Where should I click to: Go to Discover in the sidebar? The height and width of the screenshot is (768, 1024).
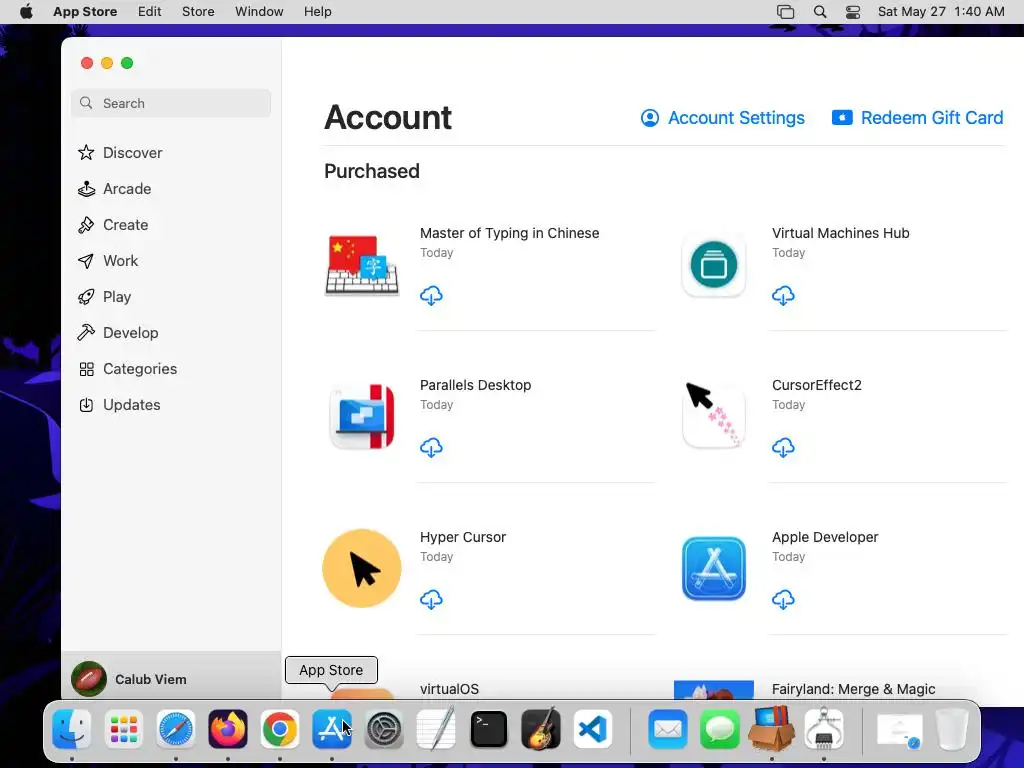coord(171,153)
